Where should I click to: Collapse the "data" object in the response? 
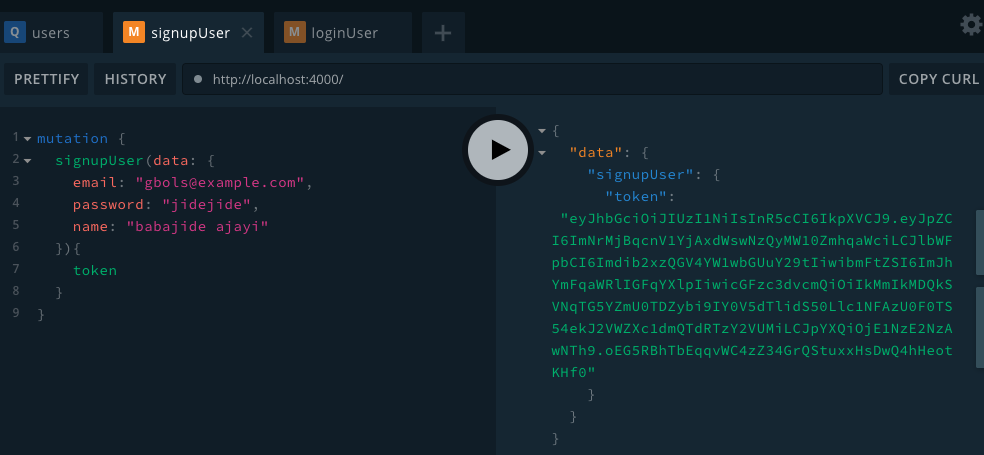[541, 152]
